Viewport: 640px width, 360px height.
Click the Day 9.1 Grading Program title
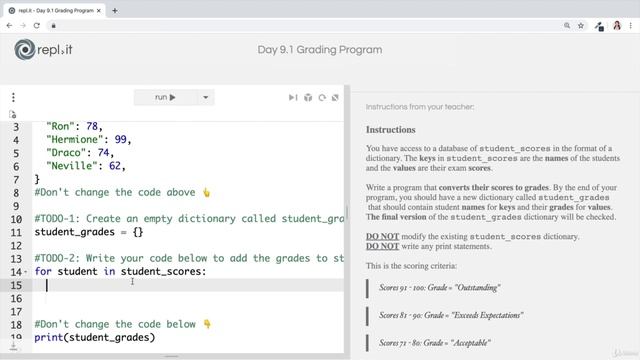pos(320,50)
